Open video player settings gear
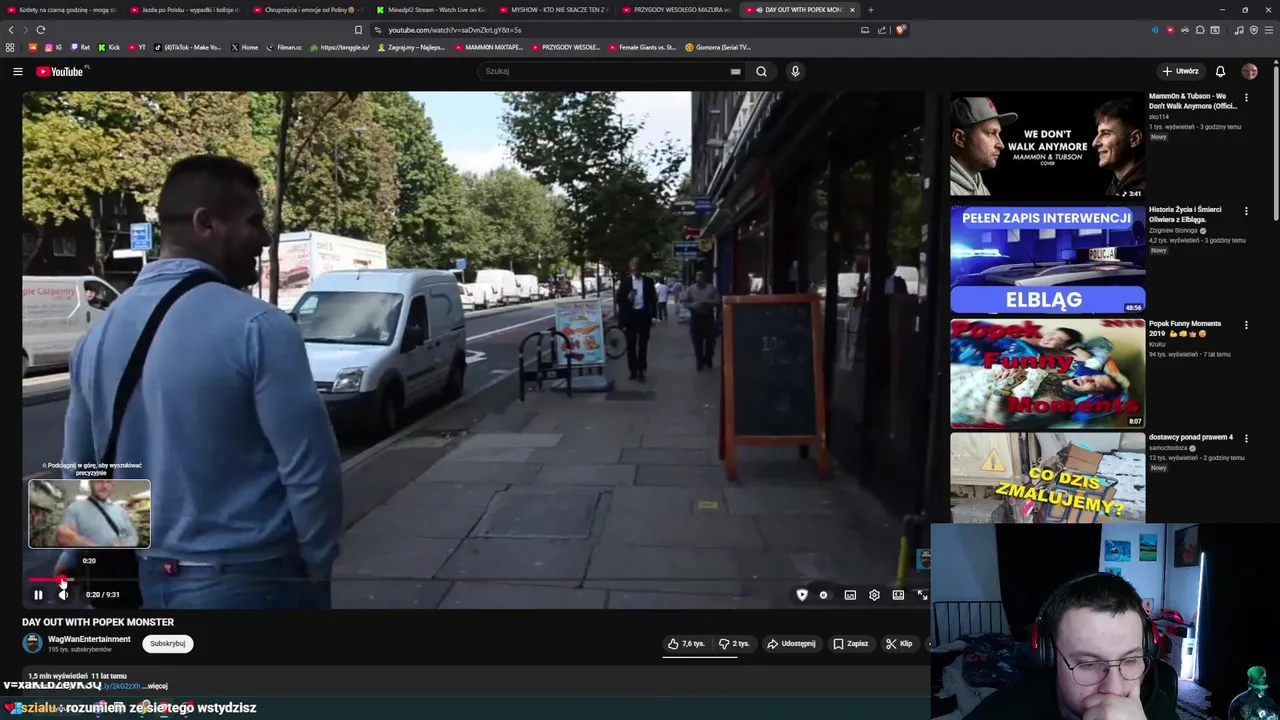This screenshot has height=720, width=1280. click(874, 595)
